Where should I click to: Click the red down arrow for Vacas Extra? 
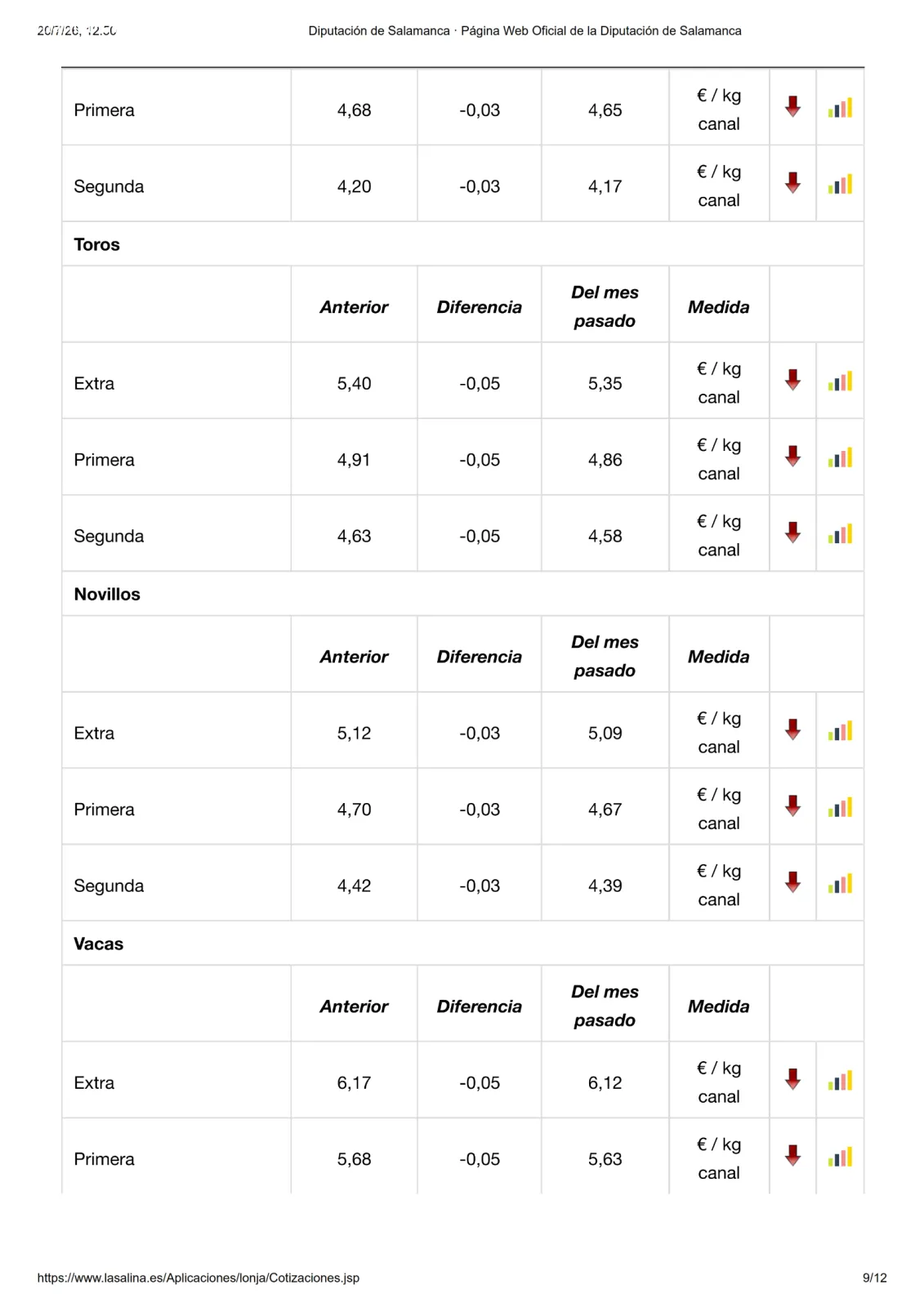coord(792,1079)
